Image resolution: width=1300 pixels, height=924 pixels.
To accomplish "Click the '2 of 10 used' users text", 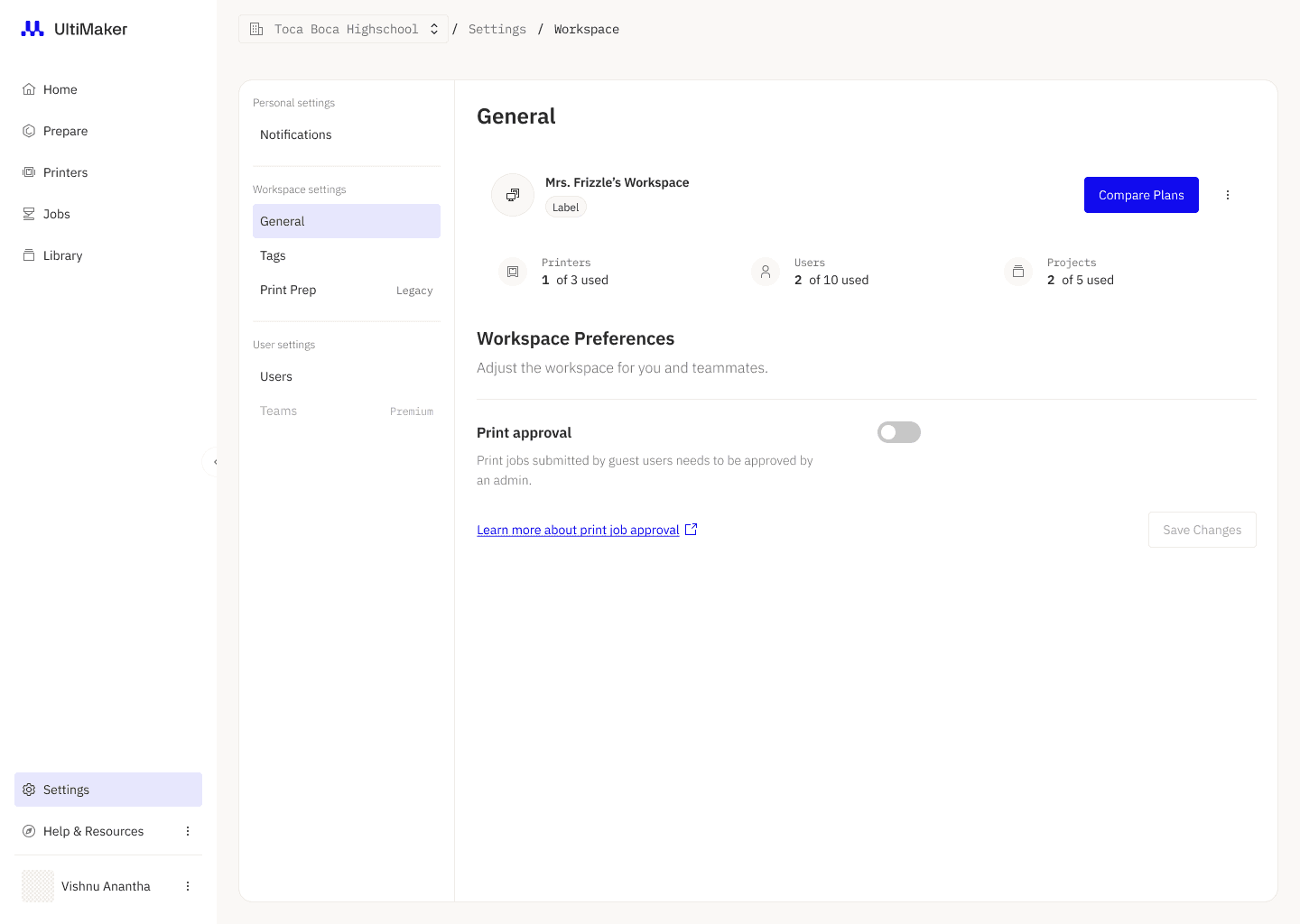I will pyautogui.click(x=831, y=280).
